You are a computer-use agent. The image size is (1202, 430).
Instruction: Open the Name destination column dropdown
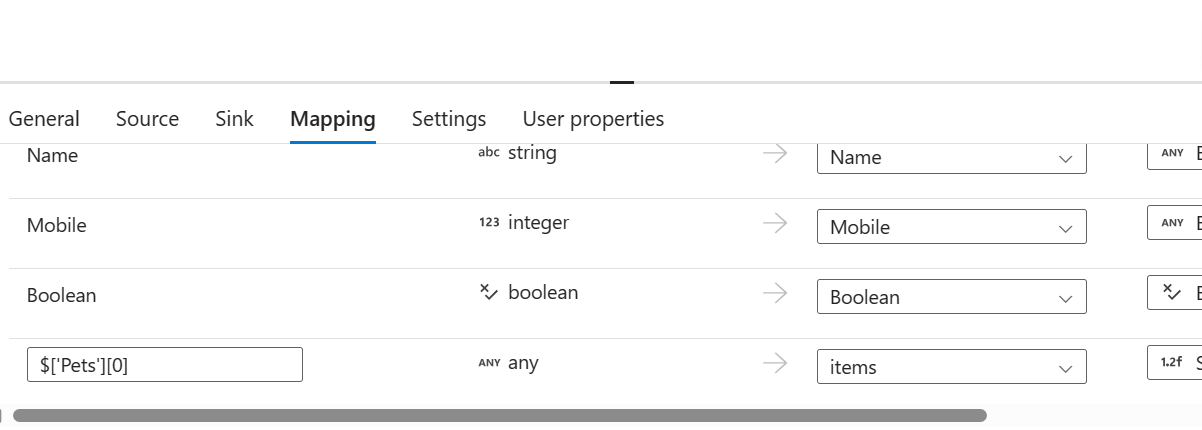click(x=951, y=158)
